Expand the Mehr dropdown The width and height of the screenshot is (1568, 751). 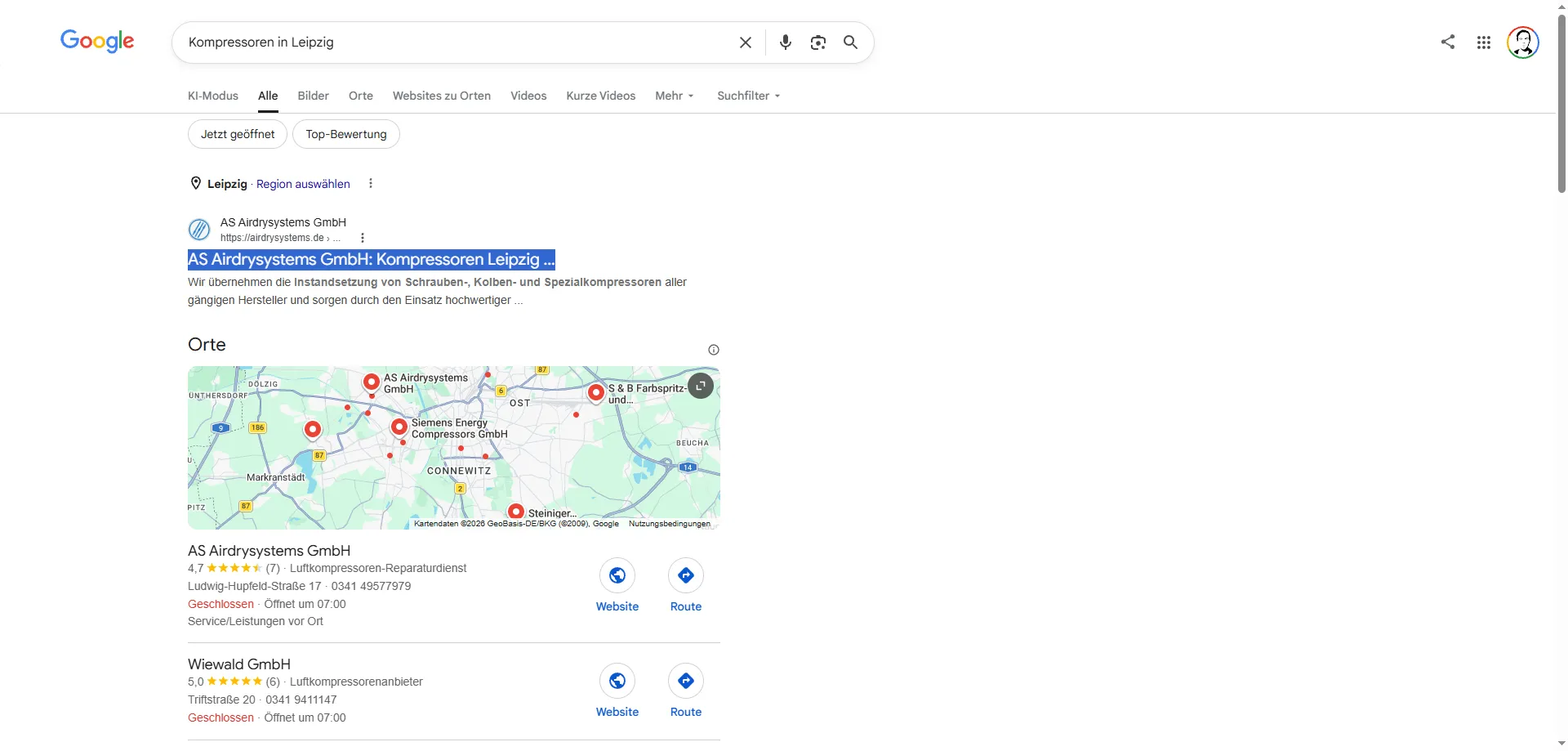[675, 96]
